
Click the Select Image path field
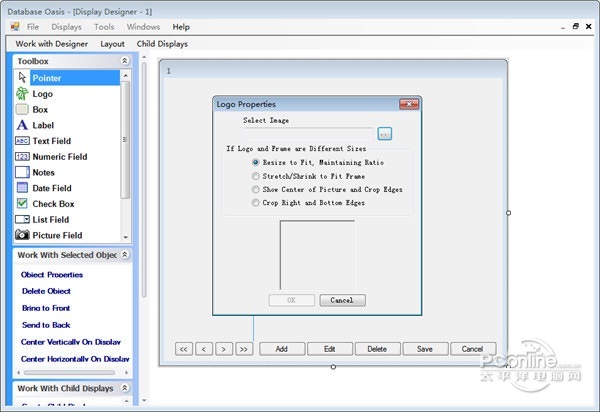pyautogui.click(x=309, y=134)
